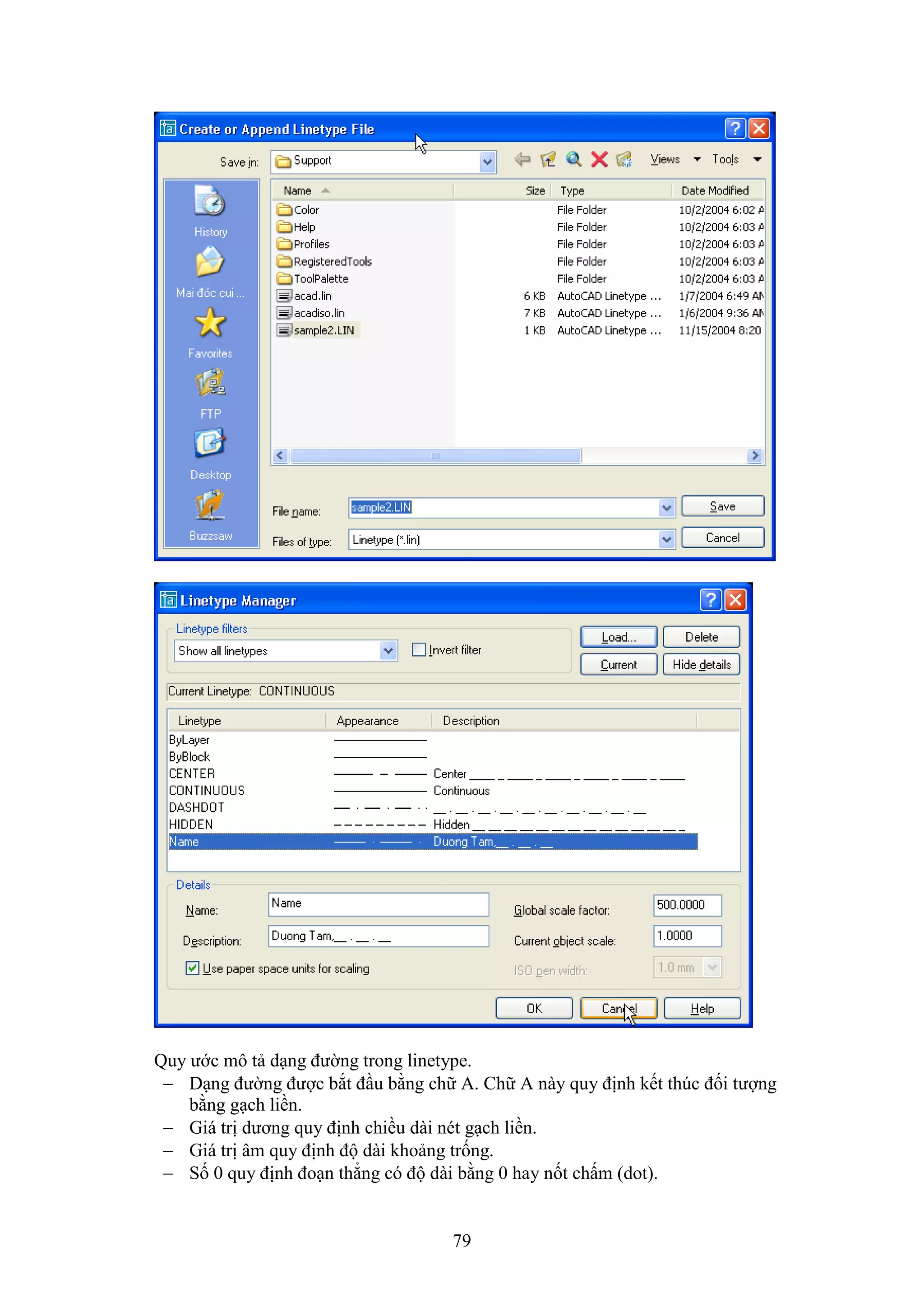Open the Files of type dropdown
Viewport: 924px width, 1307px height.
tap(666, 539)
